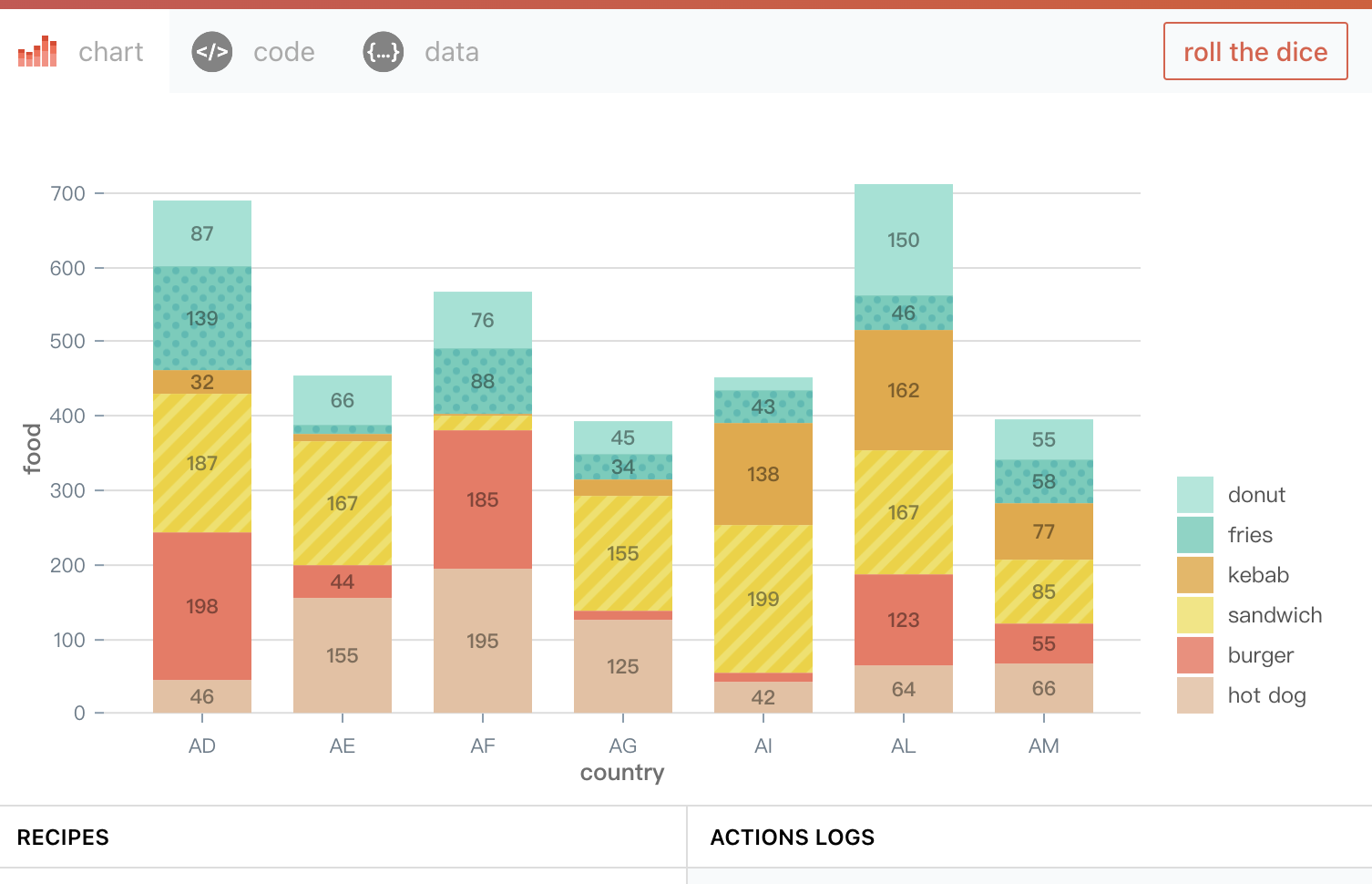Click the kebab legend color swatch
The image size is (1372, 884).
pos(1195,575)
